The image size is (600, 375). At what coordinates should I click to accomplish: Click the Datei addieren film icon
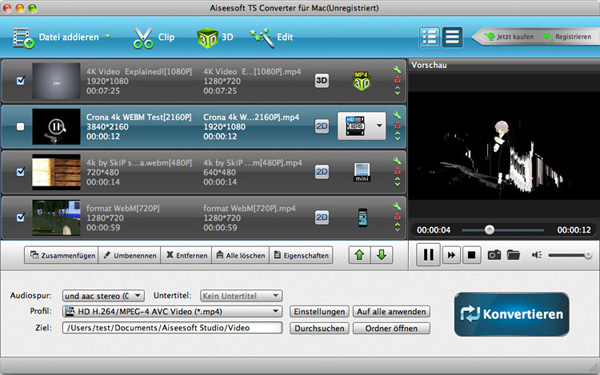tap(24, 38)
